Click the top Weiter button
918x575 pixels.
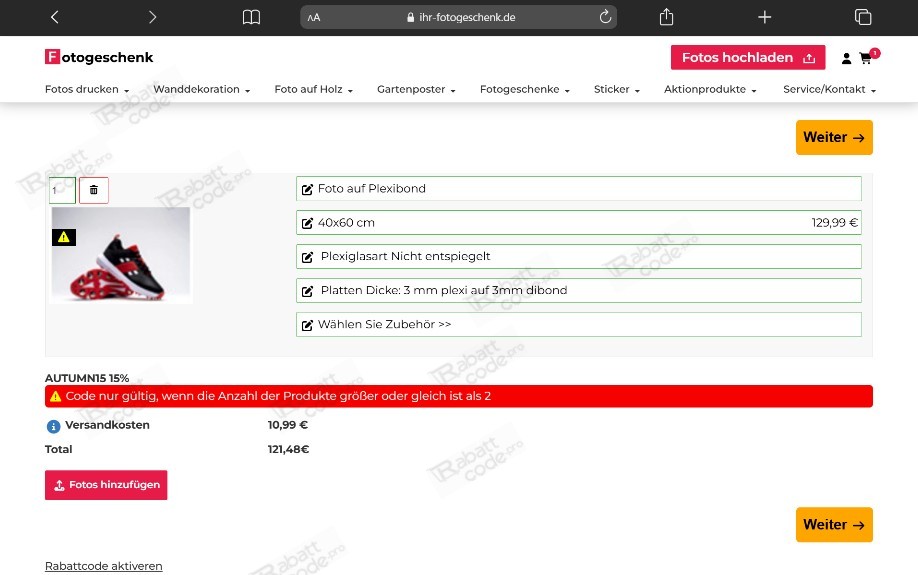pyautogui.click(x=834, y=138)
